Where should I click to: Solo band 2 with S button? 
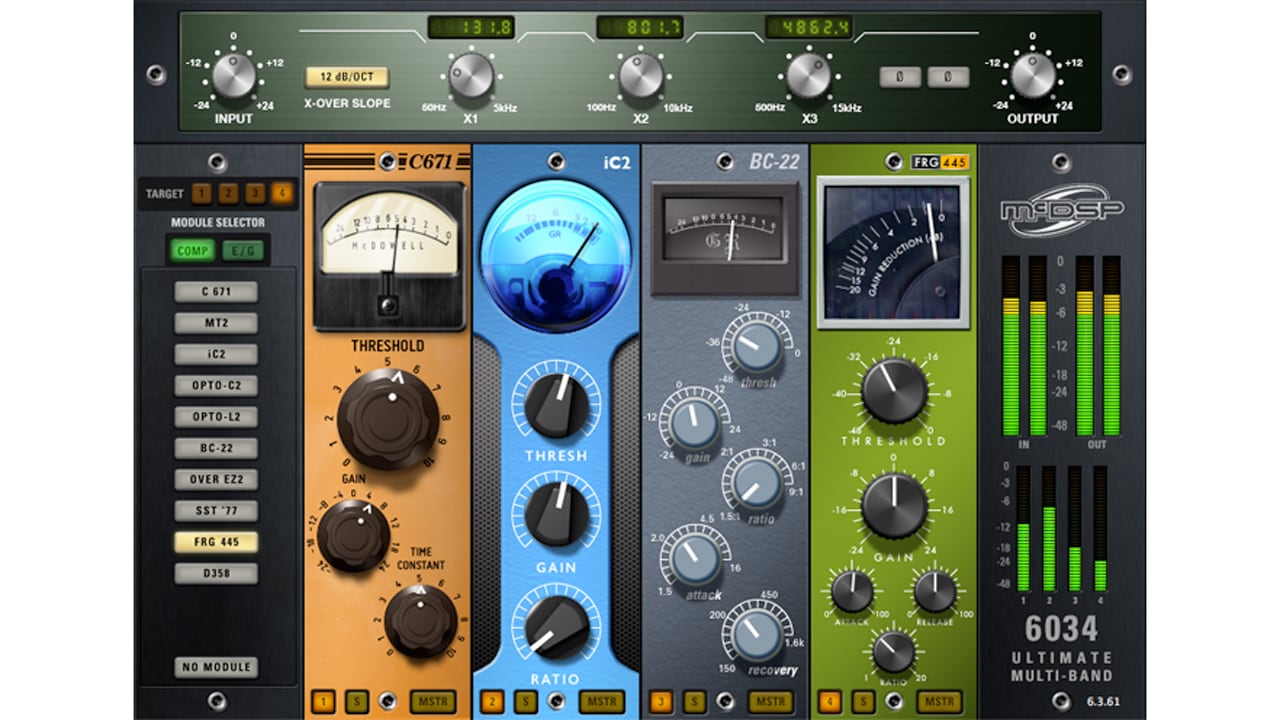click(525, 701)
